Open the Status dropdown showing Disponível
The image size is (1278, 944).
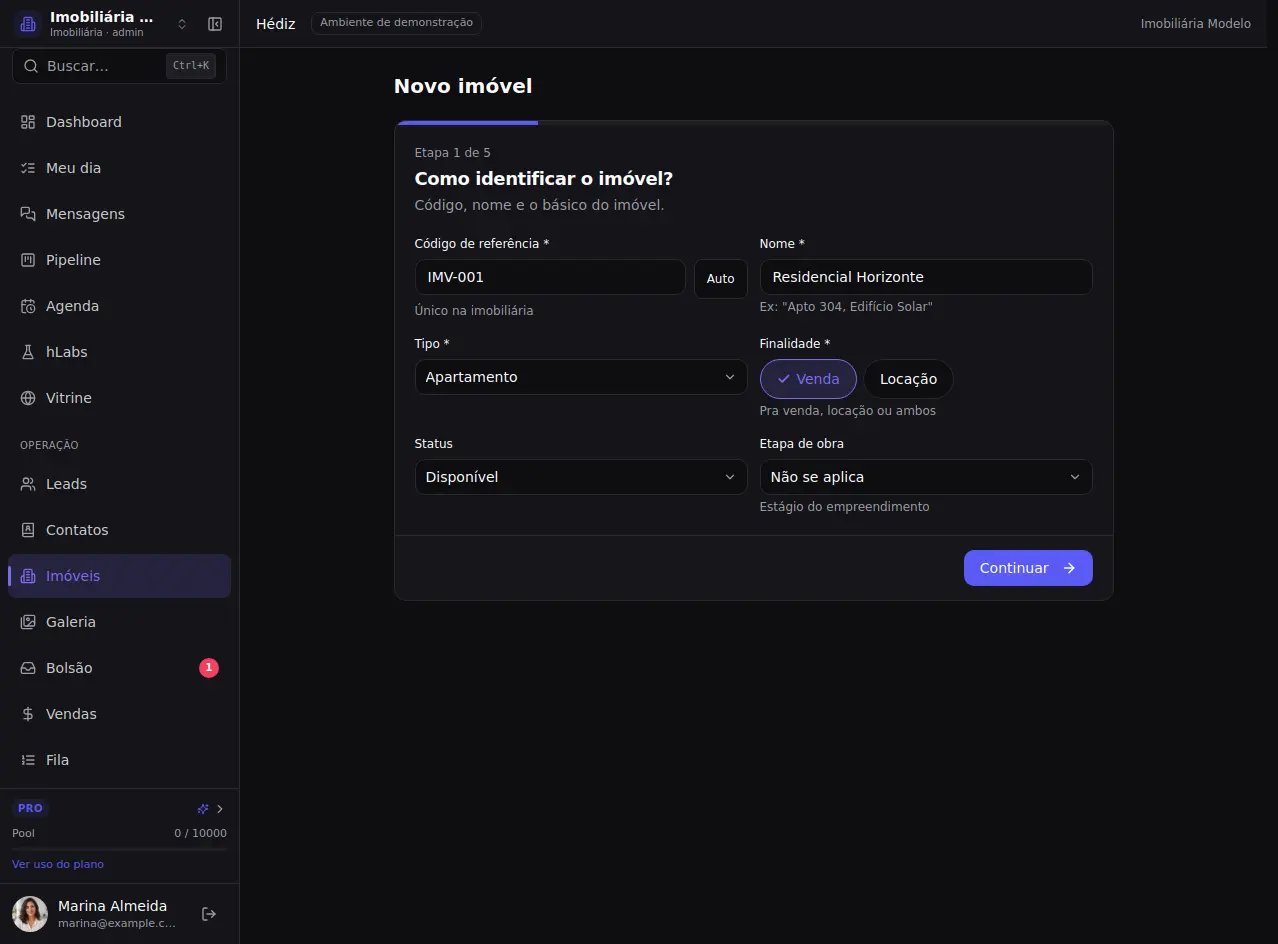(x=581, y=477)
